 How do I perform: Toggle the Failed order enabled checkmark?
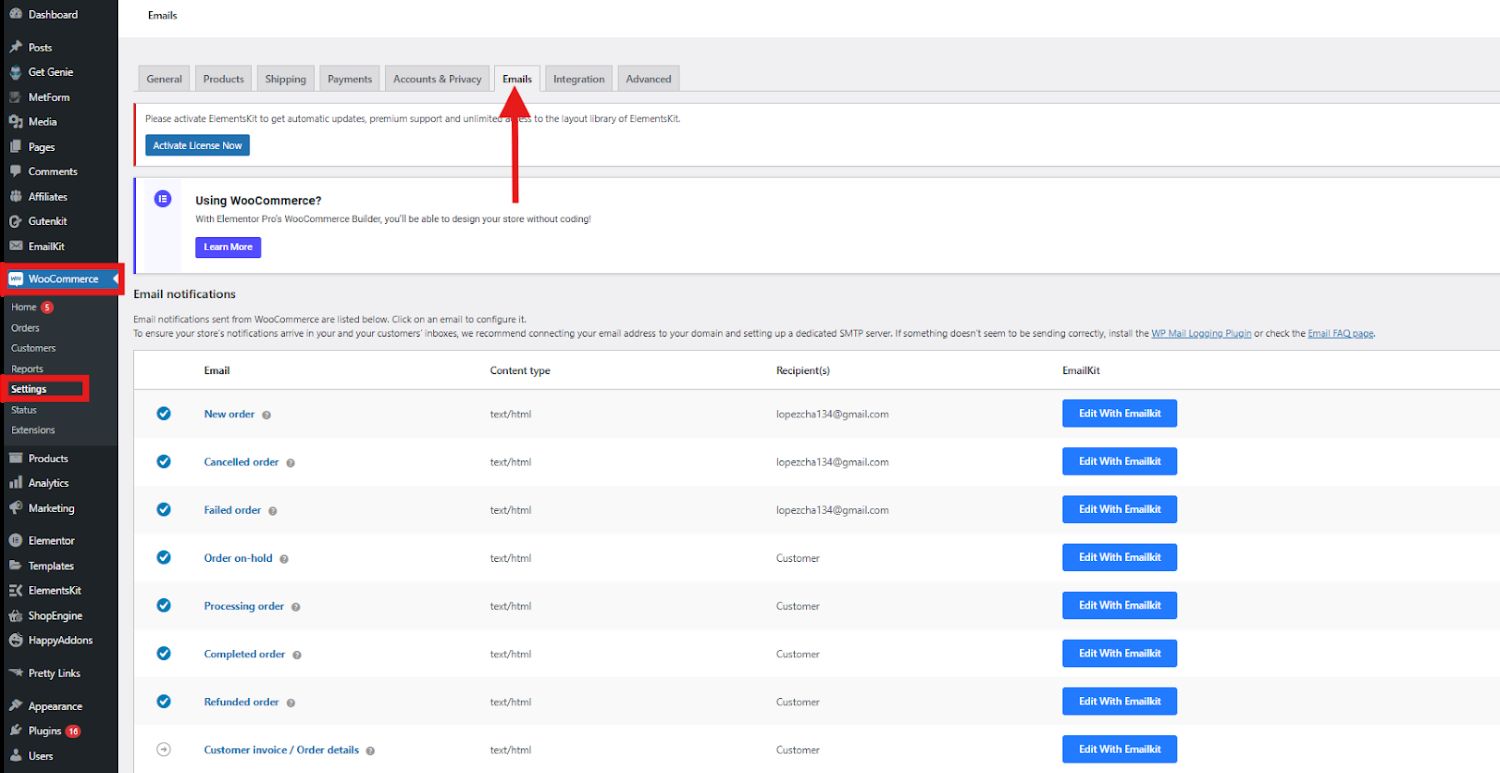164,509
